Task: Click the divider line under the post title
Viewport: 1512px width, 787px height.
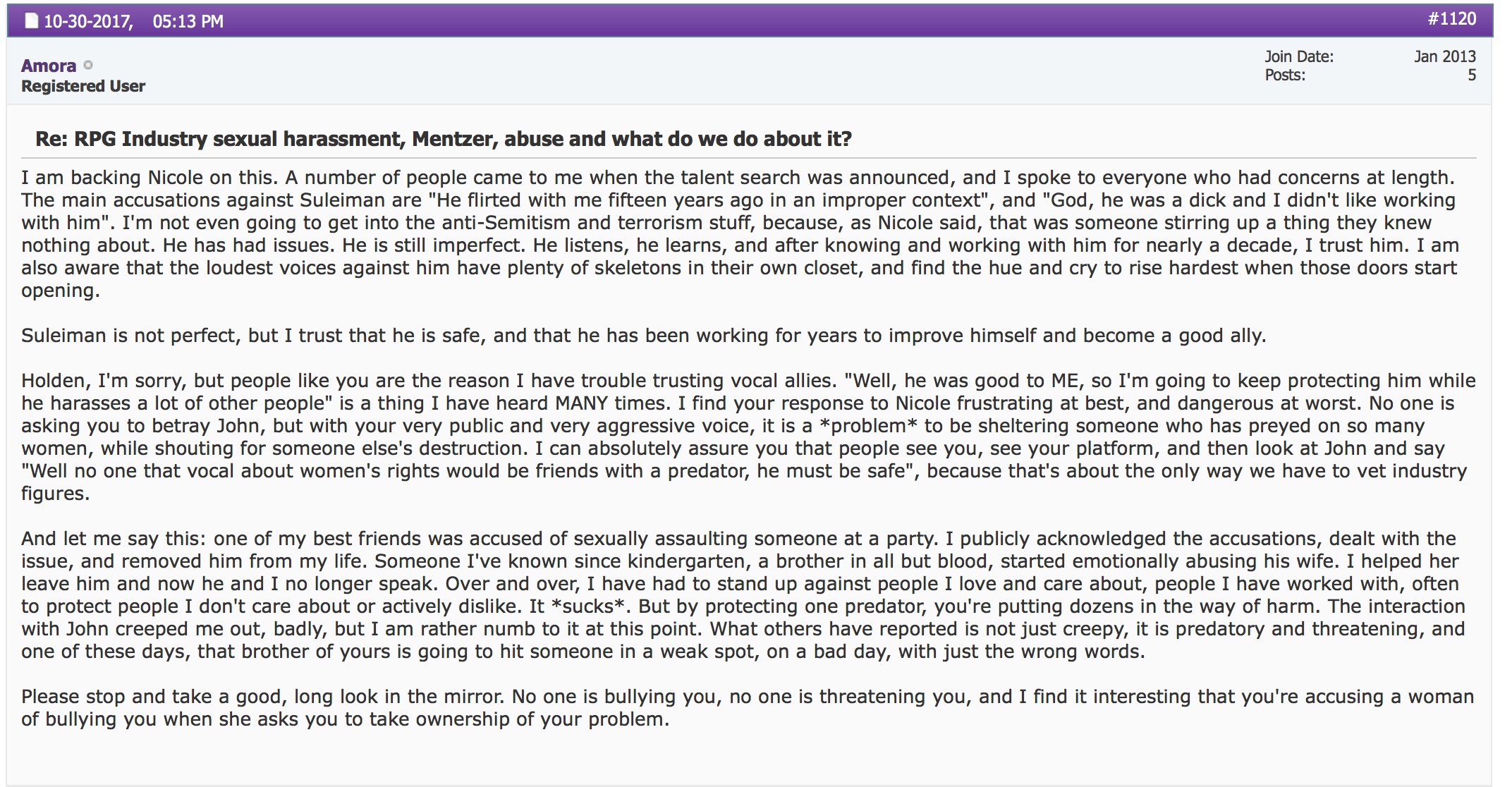Action: [x=750, y=157]
